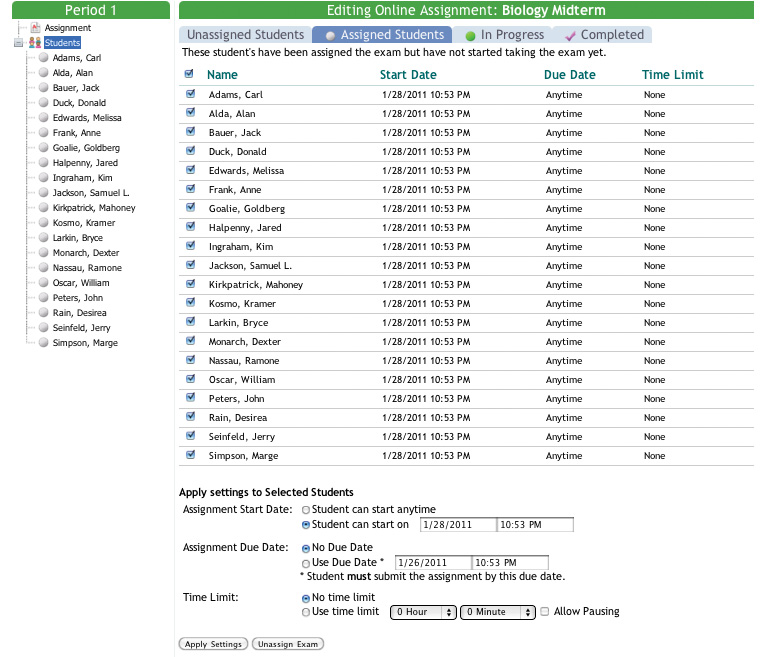Click status circle icon beside Bauer, Jack in tree
The height and width of the screenshot is (657, 765).
(44, 88)
